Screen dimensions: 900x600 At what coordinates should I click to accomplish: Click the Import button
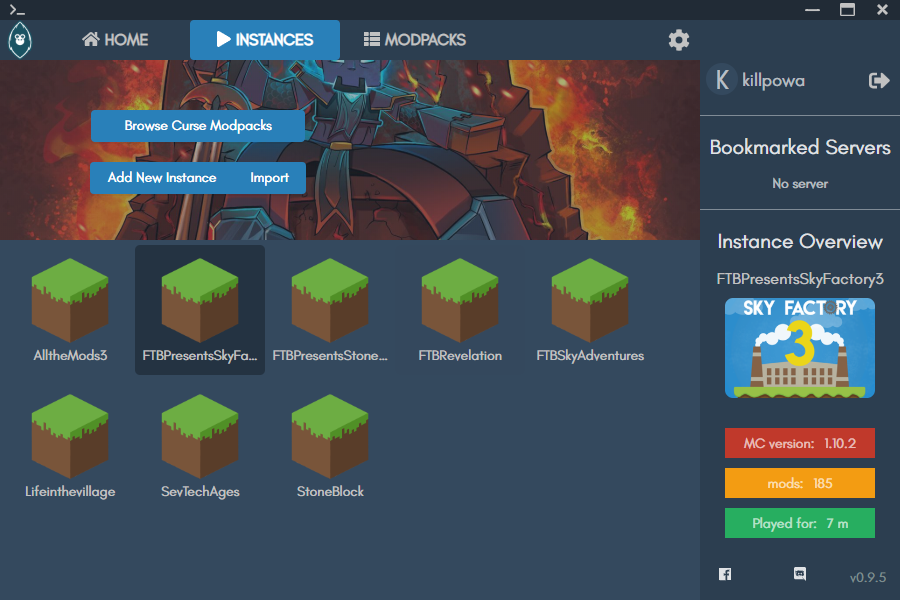269,178
